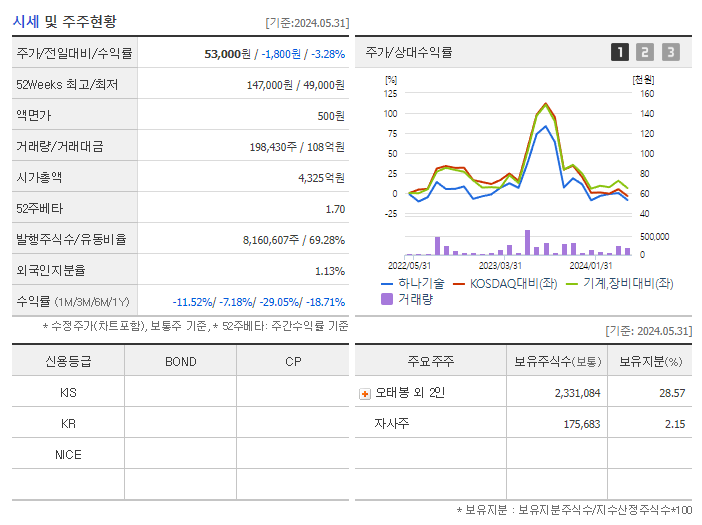This screenshot has height=525, width=702.
Task: Click the 거래량/거래대금 row label
Action: tap(60, 146)
